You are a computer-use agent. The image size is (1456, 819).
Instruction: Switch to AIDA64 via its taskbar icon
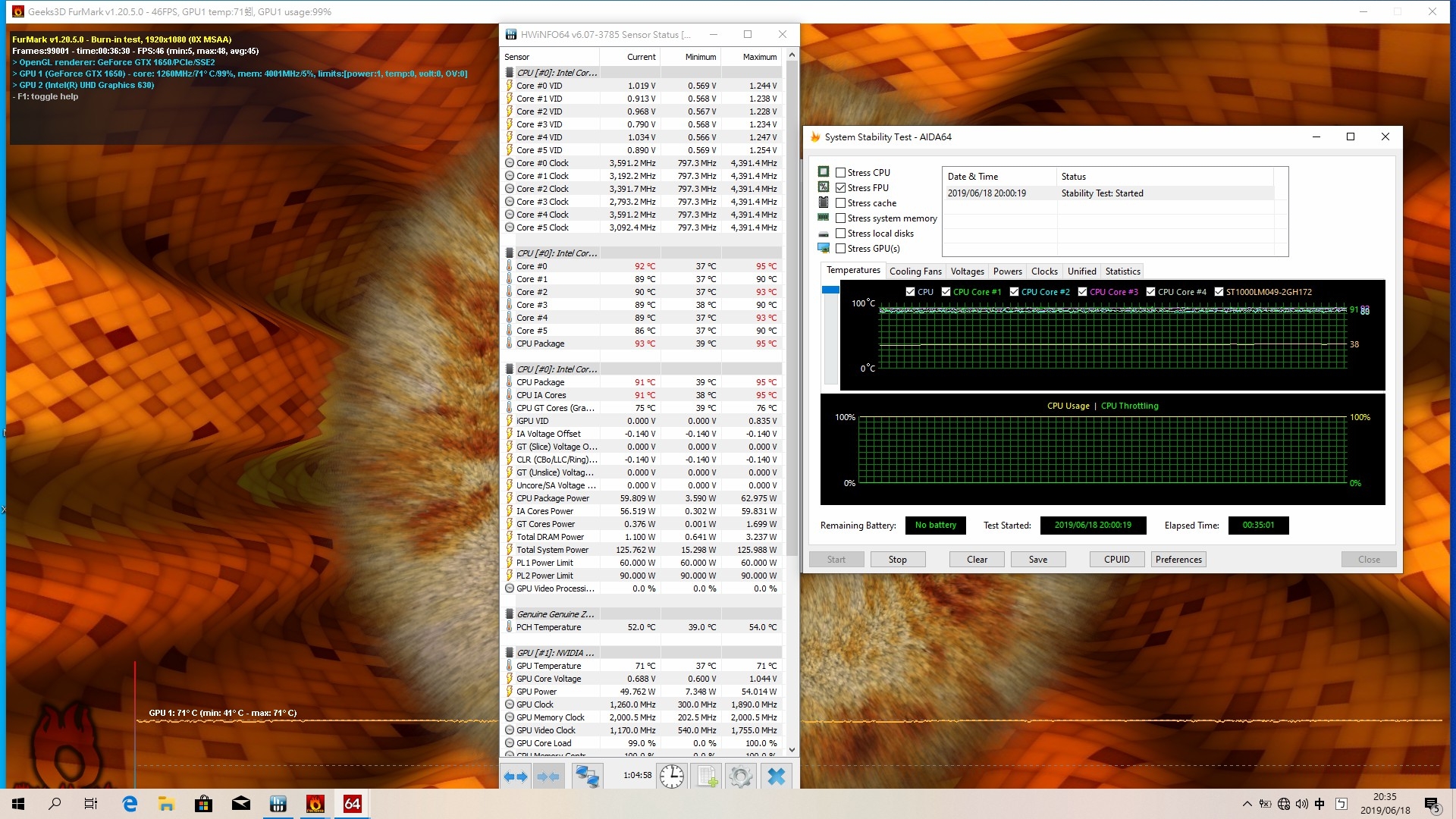click(353, 804)
